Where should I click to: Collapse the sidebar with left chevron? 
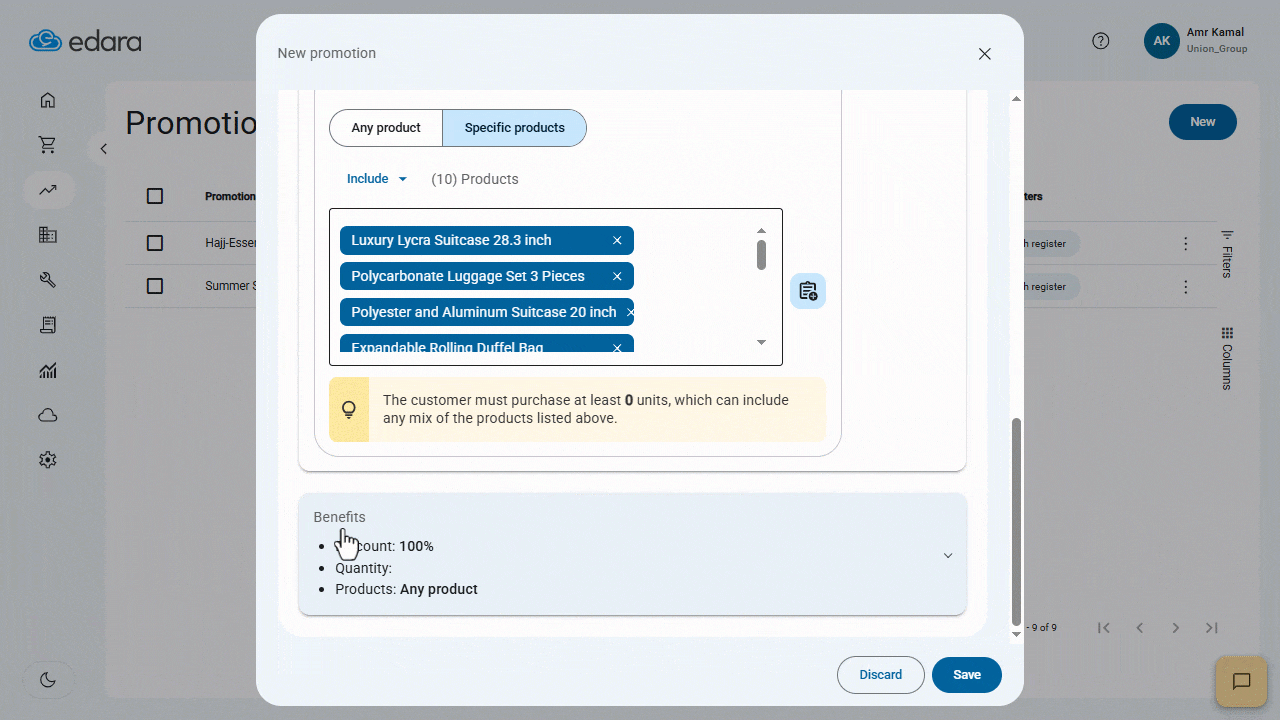coord(103,149)
